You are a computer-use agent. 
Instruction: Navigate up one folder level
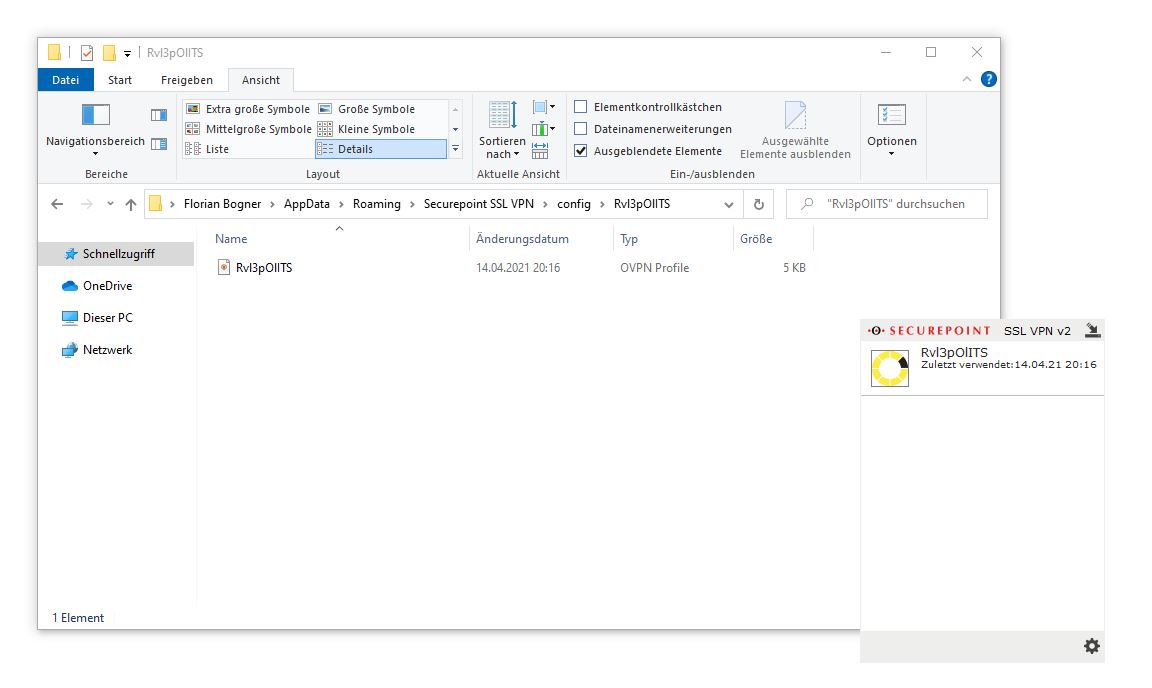[x=131, y=204]
